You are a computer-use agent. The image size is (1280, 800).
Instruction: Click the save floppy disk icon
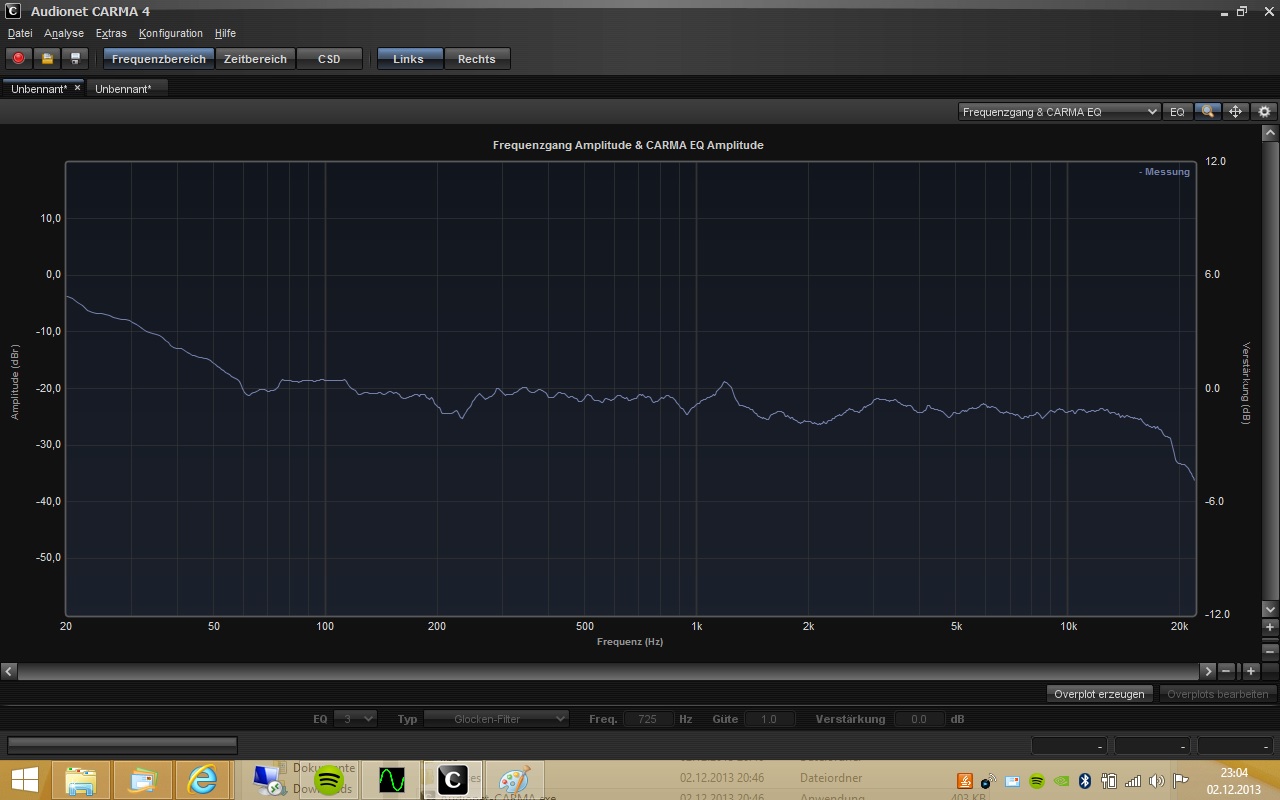[75, 59]
